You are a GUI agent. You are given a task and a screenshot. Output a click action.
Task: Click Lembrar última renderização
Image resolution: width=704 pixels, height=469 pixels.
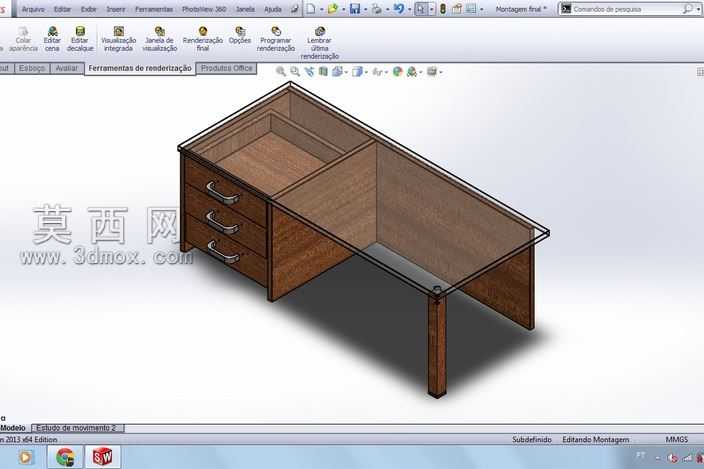click(x=320, y=43)
